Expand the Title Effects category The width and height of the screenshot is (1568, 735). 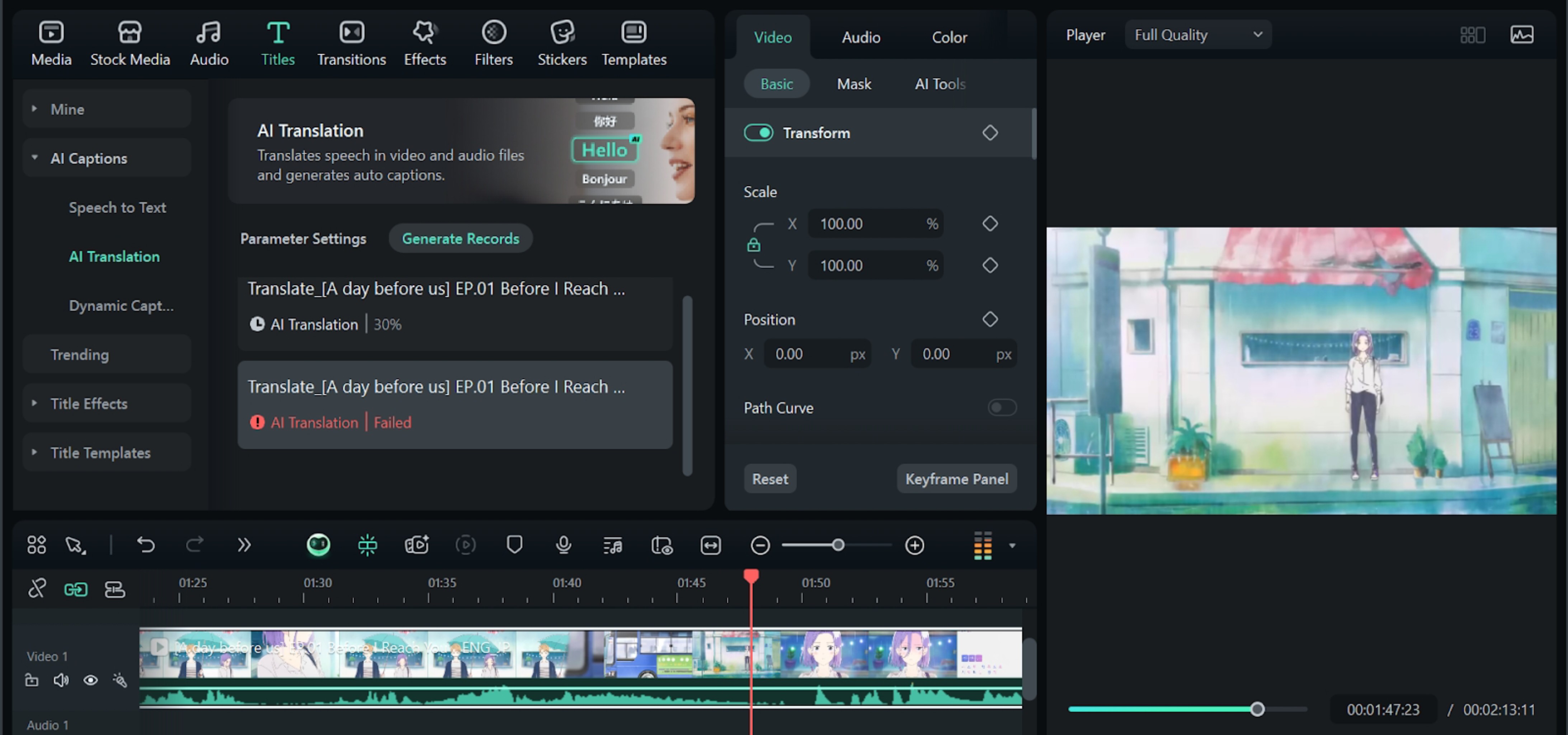(107, 403)
